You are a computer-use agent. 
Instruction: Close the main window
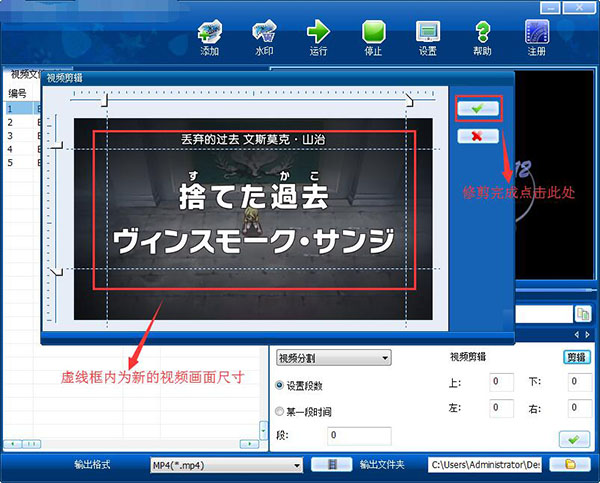pos(579,8)
